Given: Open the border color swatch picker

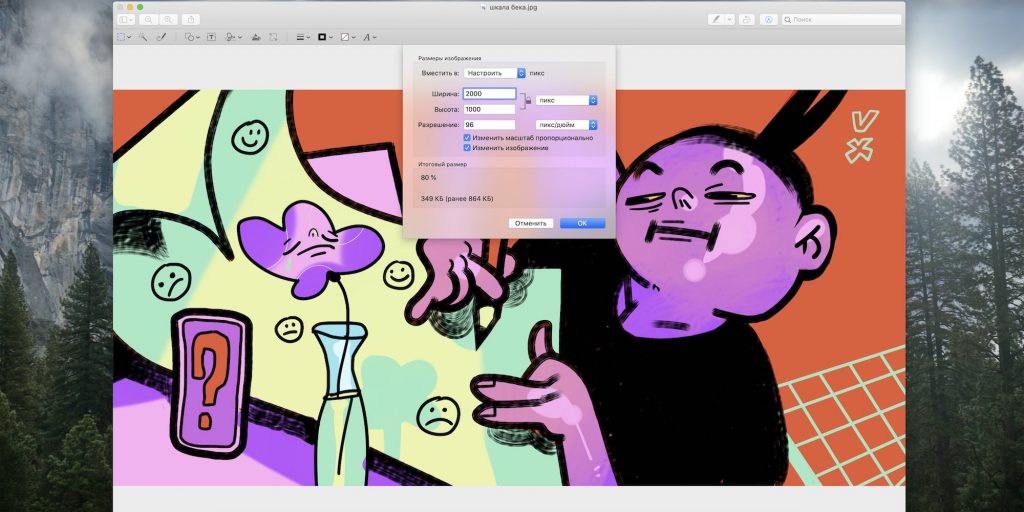Looking at the screenshot, I should [x=324, y=36].
